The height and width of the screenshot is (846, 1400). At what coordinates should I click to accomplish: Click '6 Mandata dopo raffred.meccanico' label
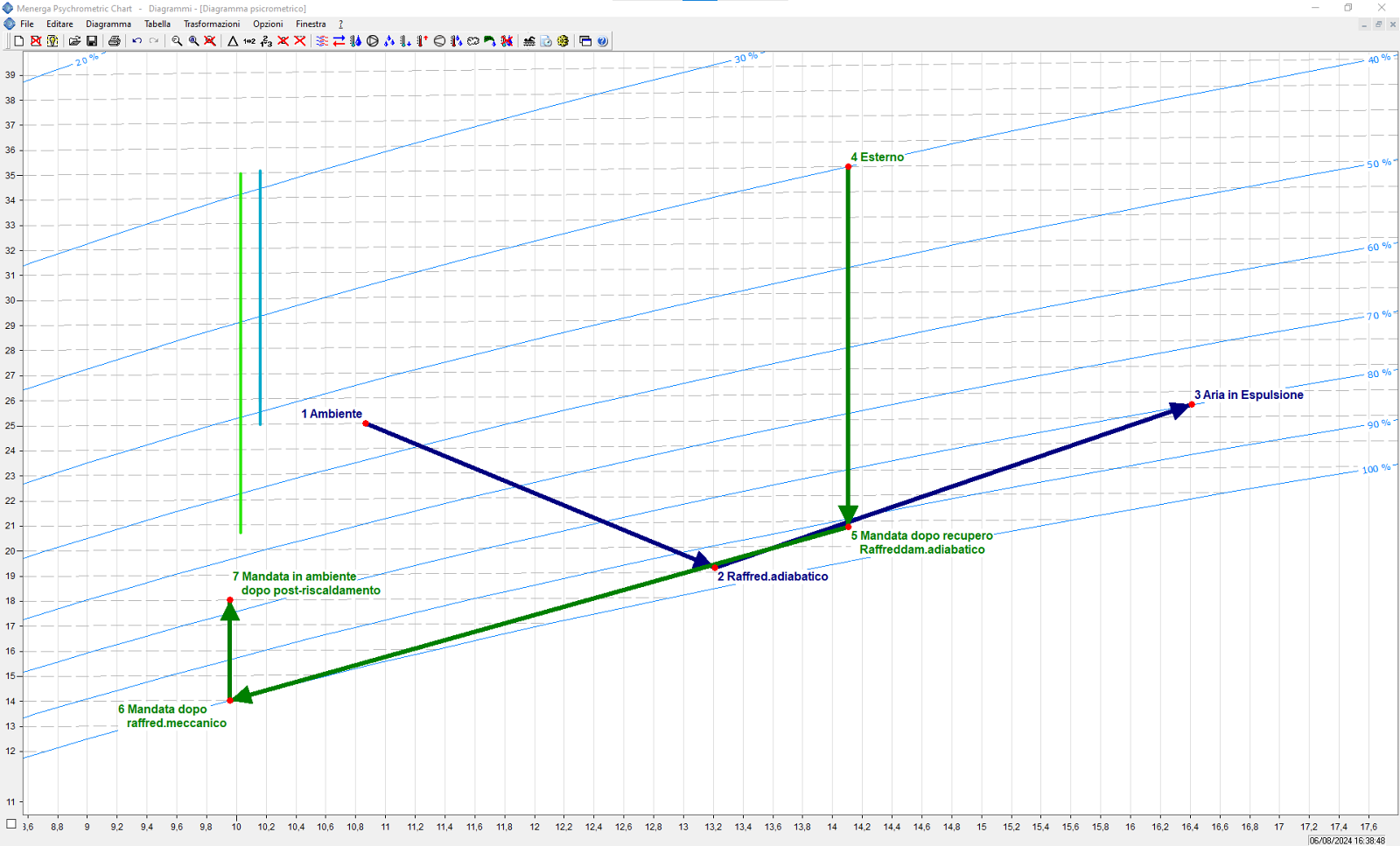(172, 716)
